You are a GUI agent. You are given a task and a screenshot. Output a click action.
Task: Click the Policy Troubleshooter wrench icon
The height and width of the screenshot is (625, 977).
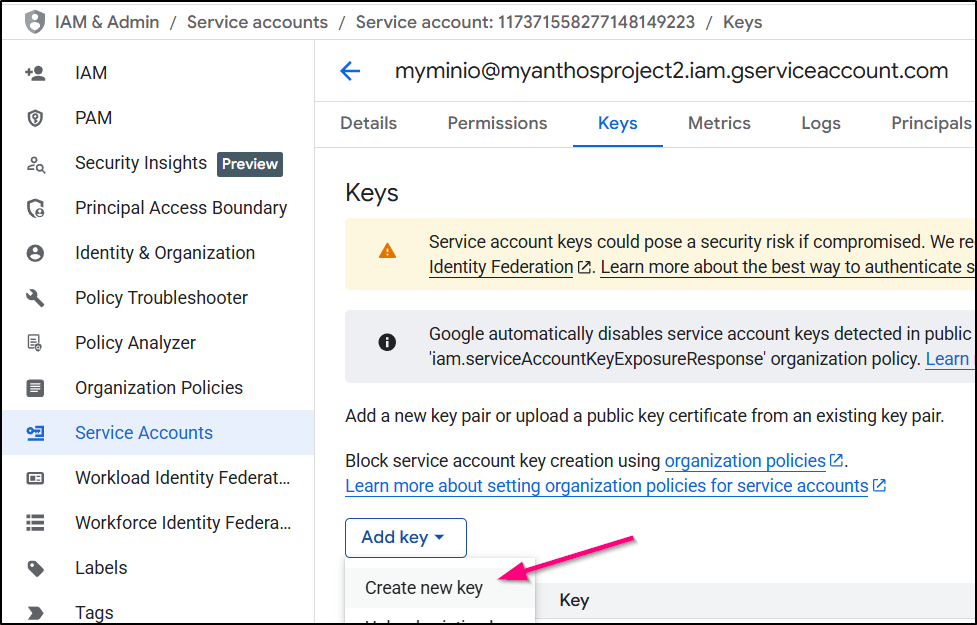(x=35, y=298)
